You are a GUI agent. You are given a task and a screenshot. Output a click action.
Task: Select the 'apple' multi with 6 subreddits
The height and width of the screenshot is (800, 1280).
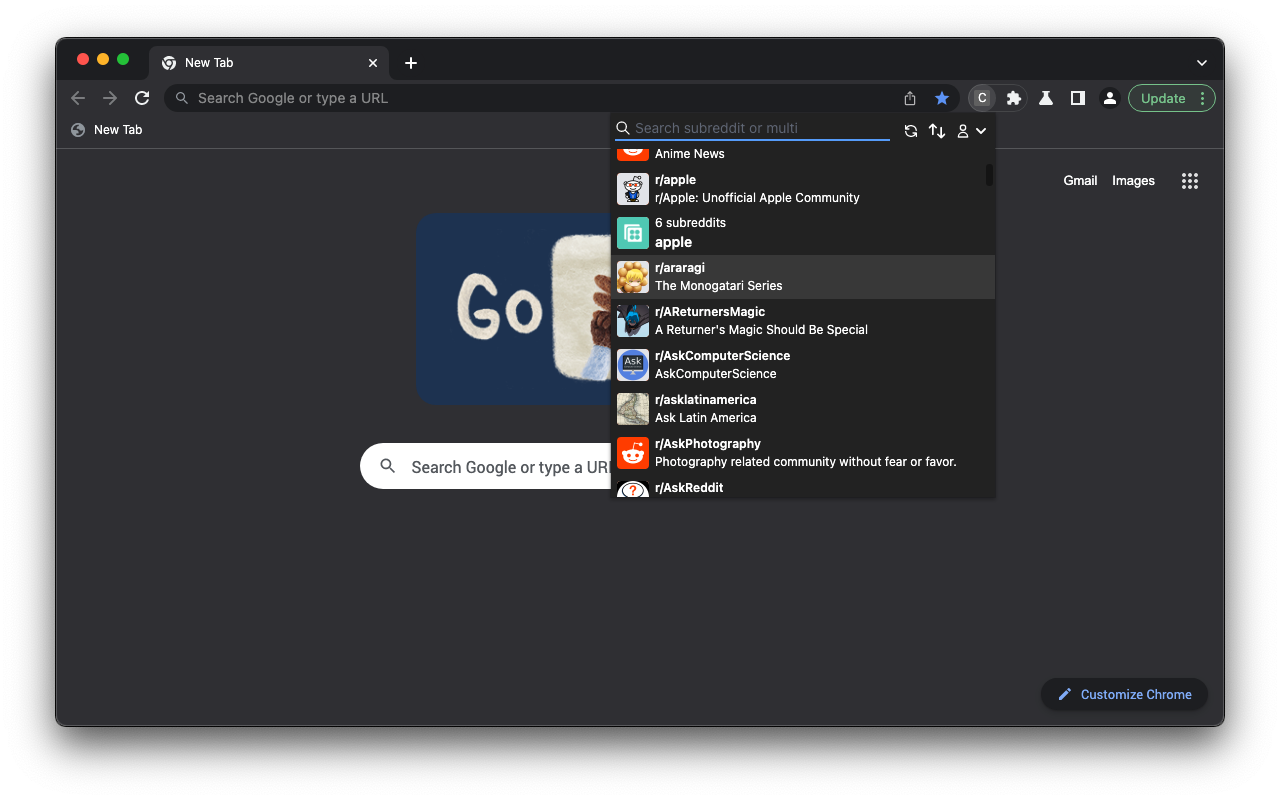click(803, 233)
